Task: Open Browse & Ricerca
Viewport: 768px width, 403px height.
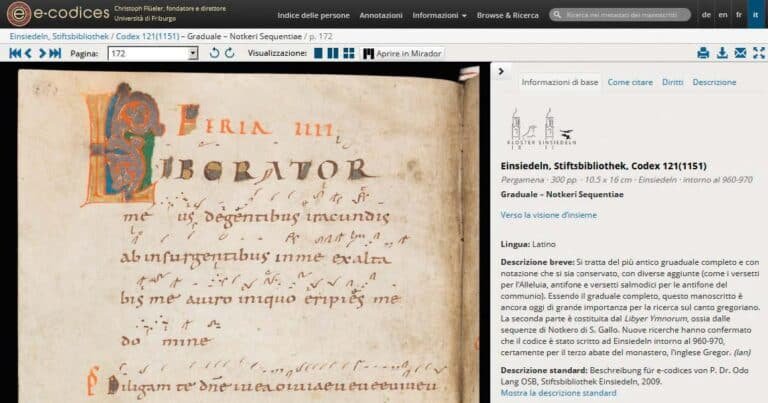Action: [x=507, y=15]
